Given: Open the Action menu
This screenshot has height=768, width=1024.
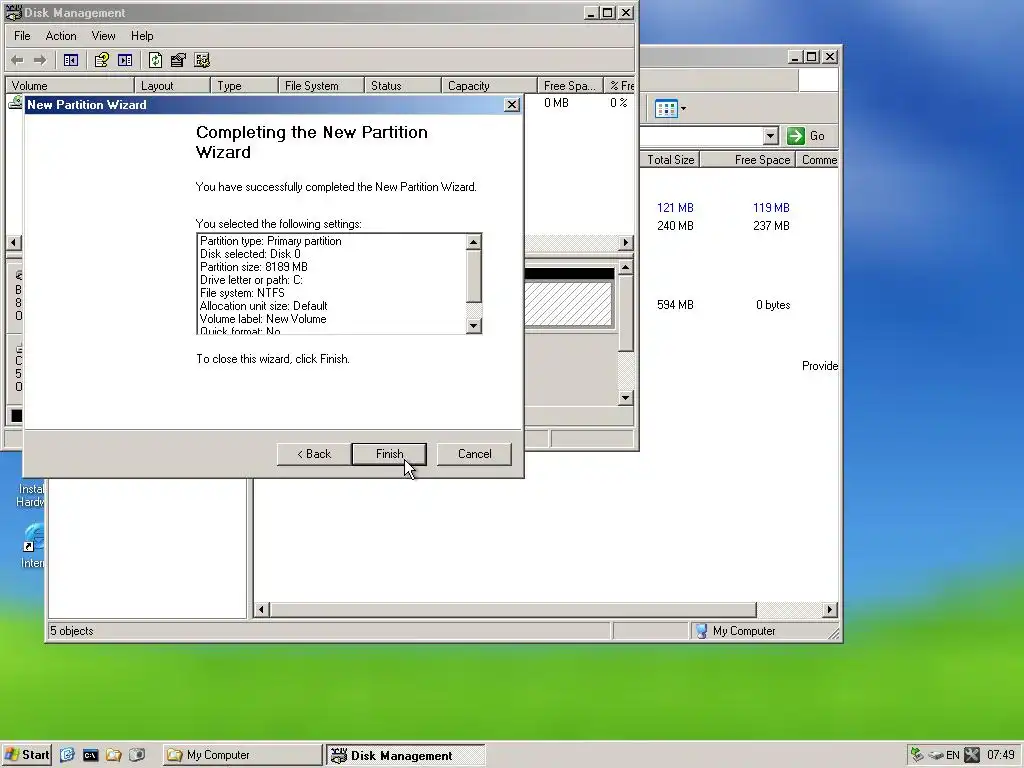Looking at the screenshot, I should click(61, 36).
